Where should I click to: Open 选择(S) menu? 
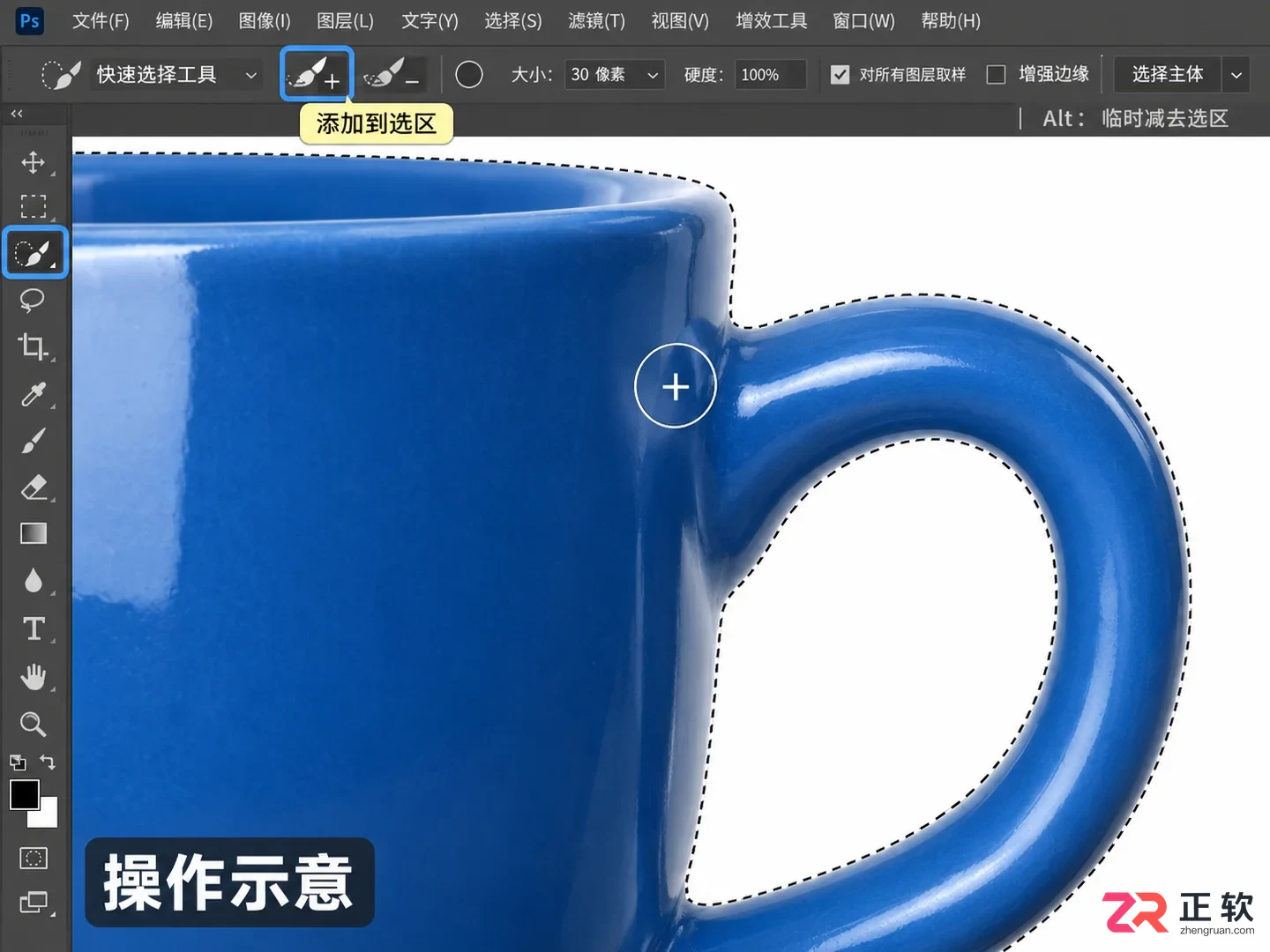(x=513, y=20)
